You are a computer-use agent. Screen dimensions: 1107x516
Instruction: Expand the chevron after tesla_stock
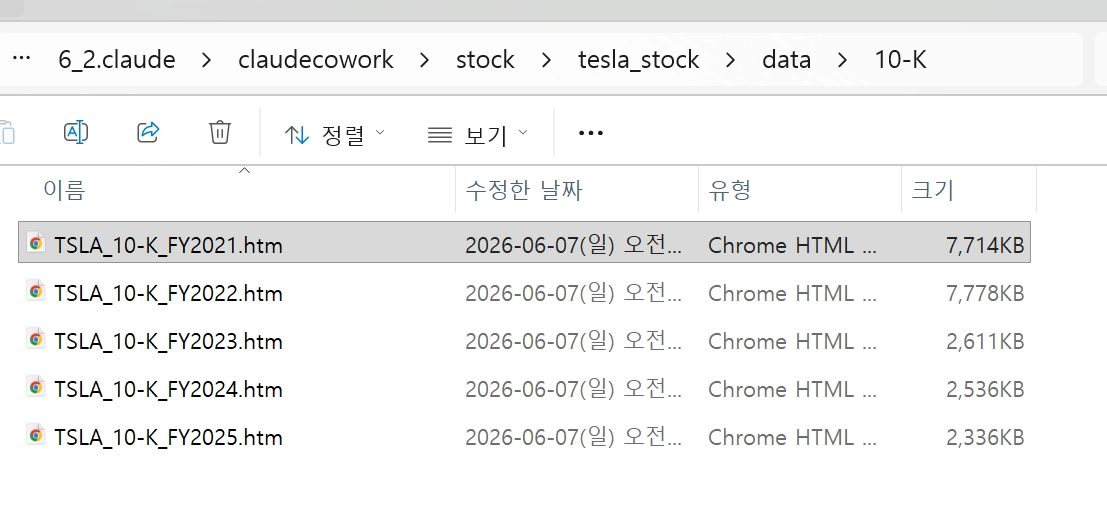point(731,61)
